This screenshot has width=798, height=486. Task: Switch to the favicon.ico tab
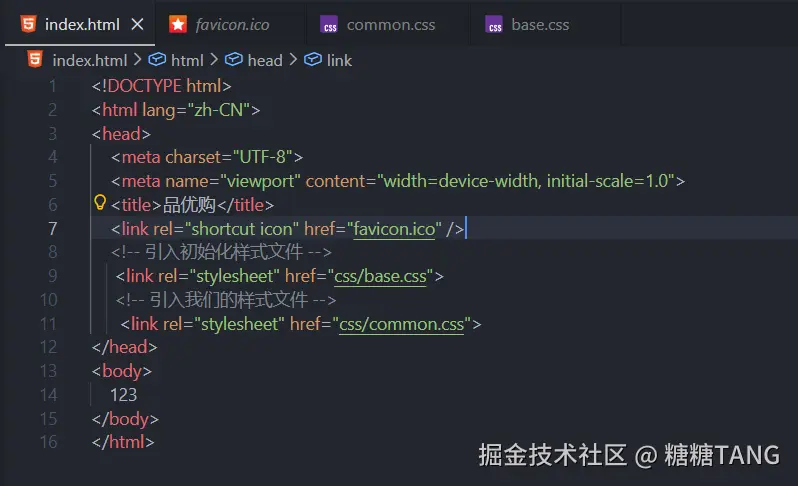[232, 25]
